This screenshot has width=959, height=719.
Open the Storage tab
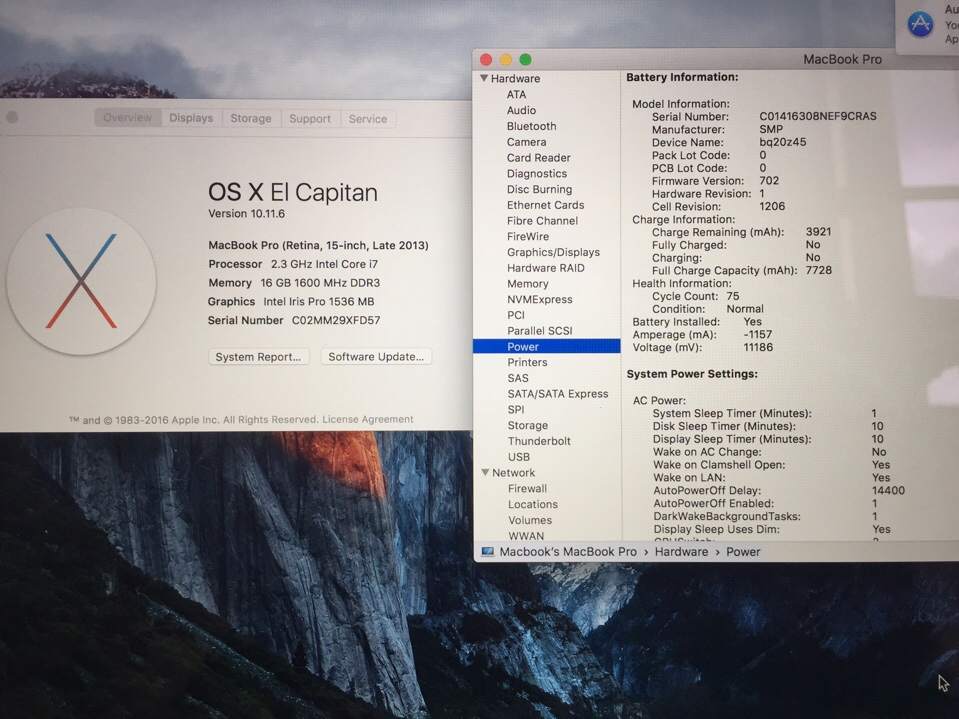[x=250, y=118]
